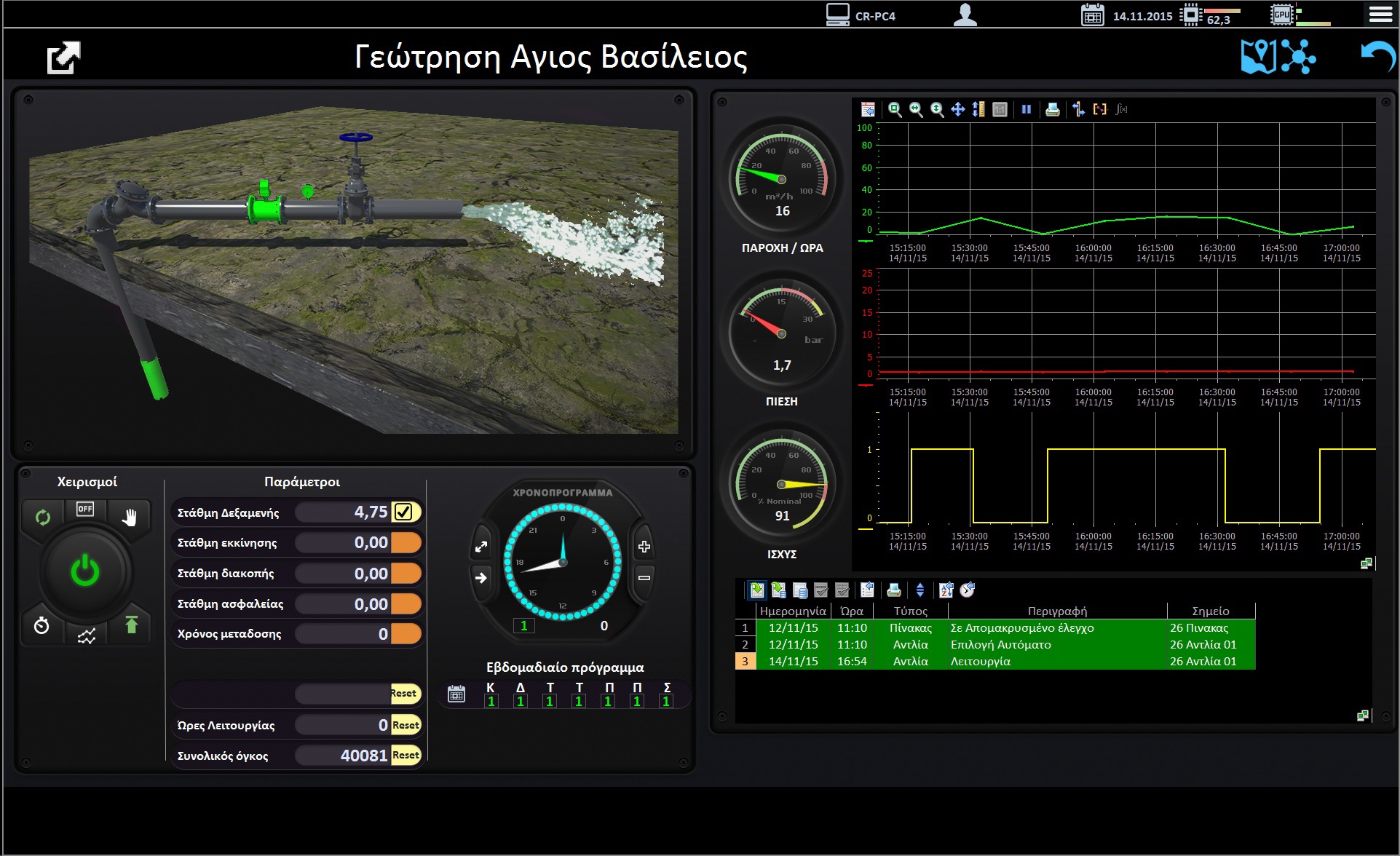Select manual hand mode

[130, 517]
